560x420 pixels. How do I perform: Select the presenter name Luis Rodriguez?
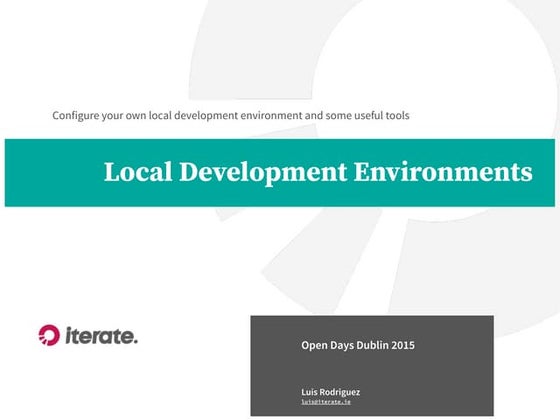click(x=330, y=392)
